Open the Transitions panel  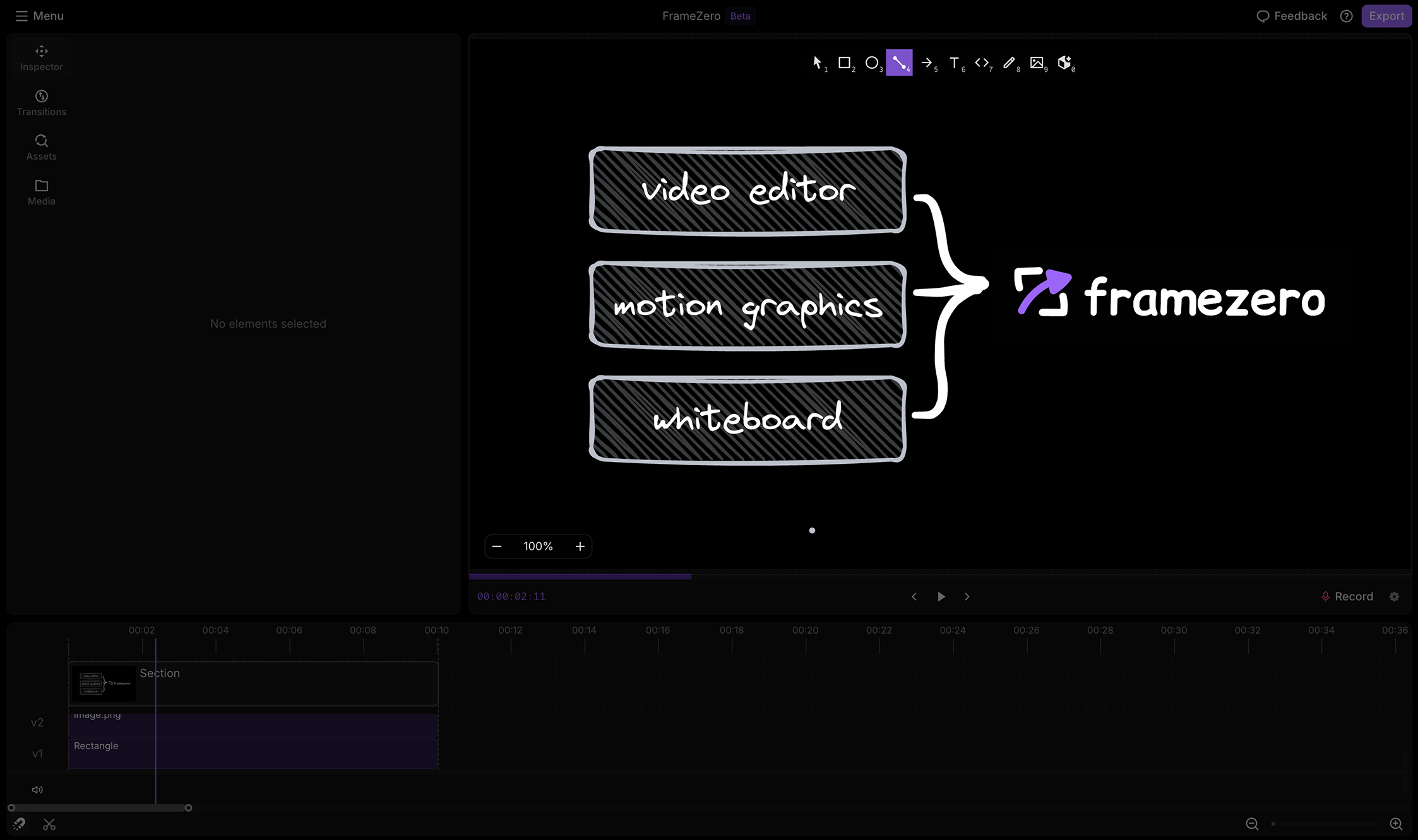[41, 102]
